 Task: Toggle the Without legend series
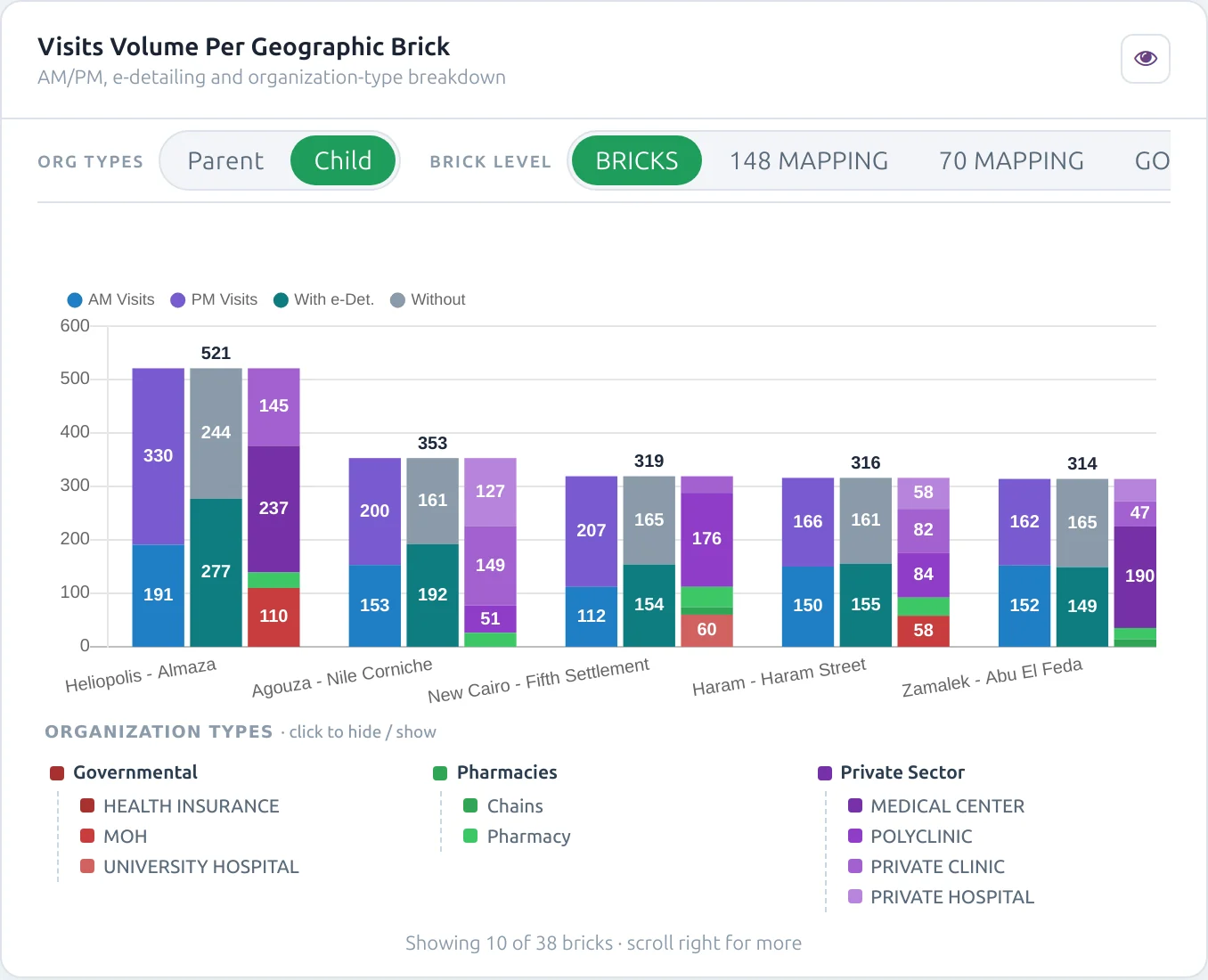429,299
